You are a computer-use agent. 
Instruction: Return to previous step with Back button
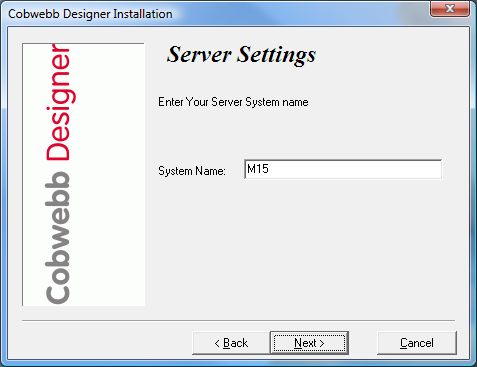pos(231,343)
